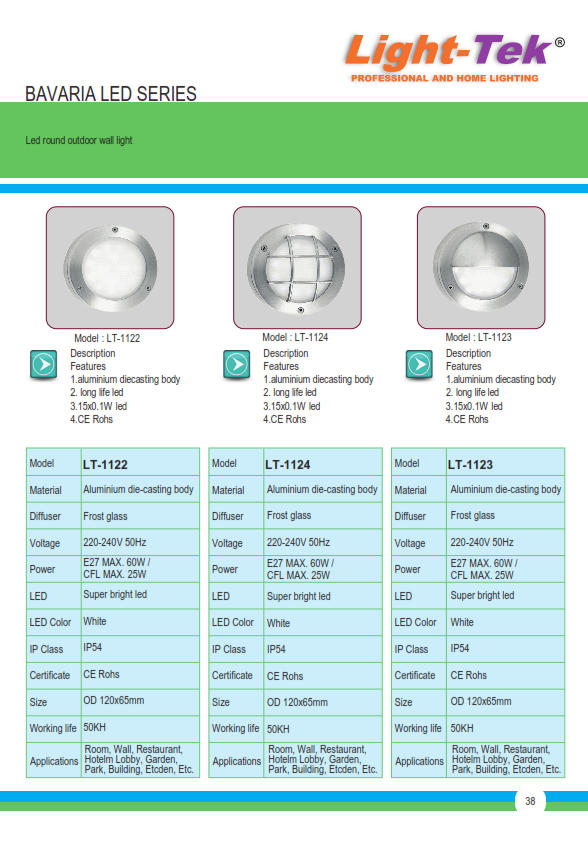Click '220-240V 50Hz' in LT-1123 table

482,542
